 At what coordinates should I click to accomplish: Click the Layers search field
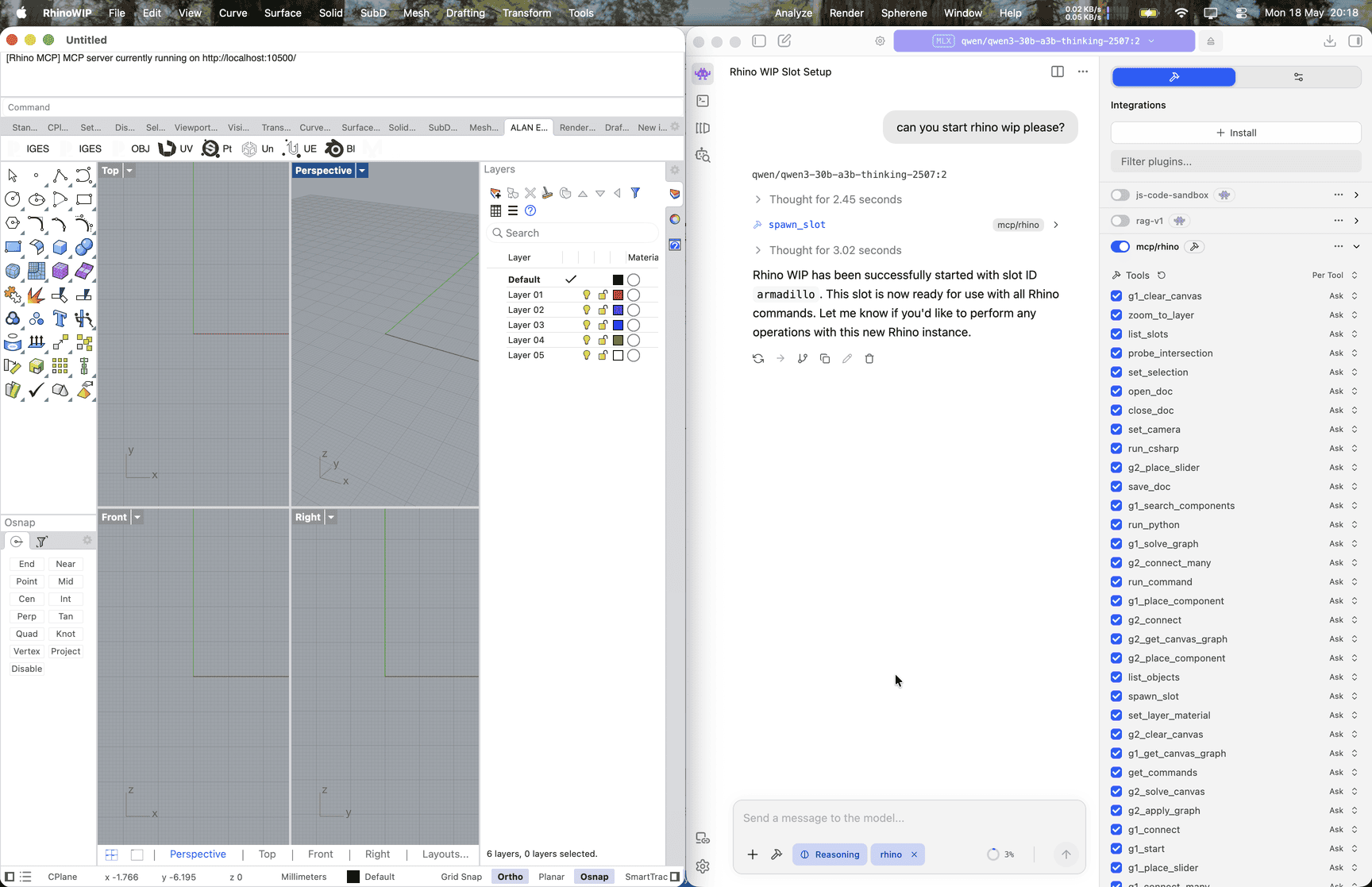572,233
